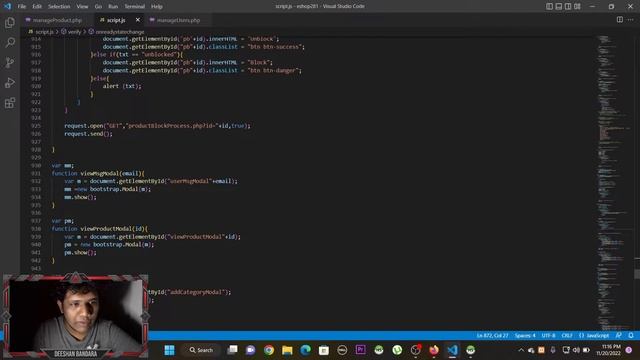The width and height of the screenshot is (640, 360).
Task: Click Visual Studio Code taskbar icon
Action: point(452,350)
